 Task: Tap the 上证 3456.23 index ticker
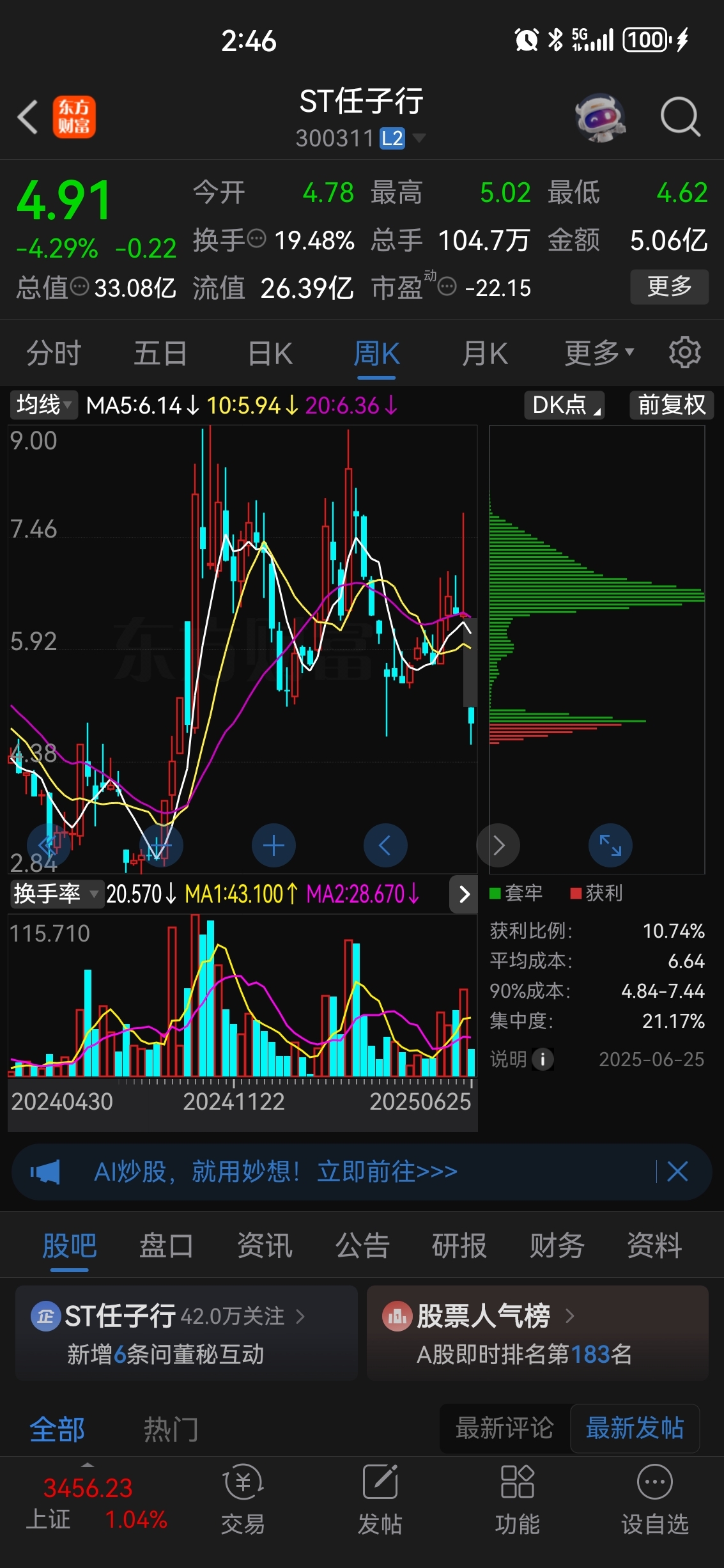click(x=96, y=1503)
